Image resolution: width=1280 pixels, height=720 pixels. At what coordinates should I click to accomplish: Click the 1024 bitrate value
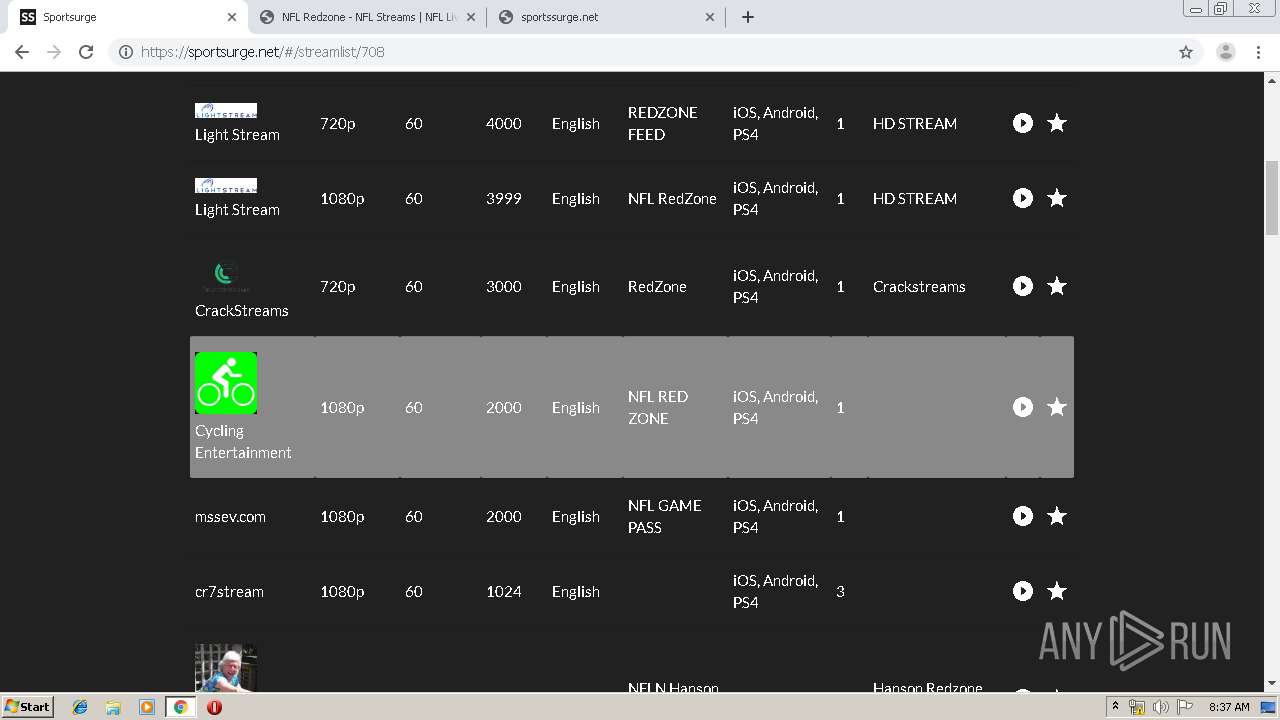click(504, 591)
